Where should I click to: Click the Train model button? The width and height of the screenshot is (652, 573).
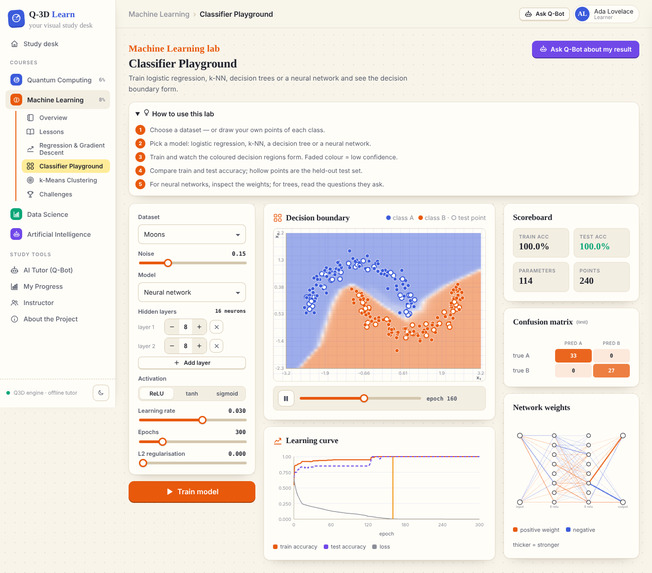192,492
